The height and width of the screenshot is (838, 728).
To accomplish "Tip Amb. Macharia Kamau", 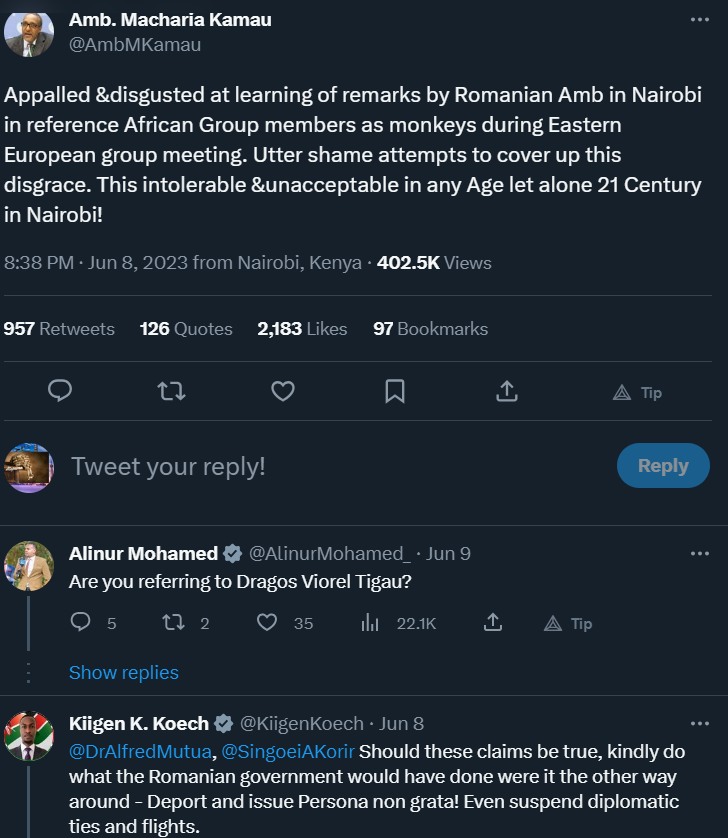I will (x=637, y=393).
